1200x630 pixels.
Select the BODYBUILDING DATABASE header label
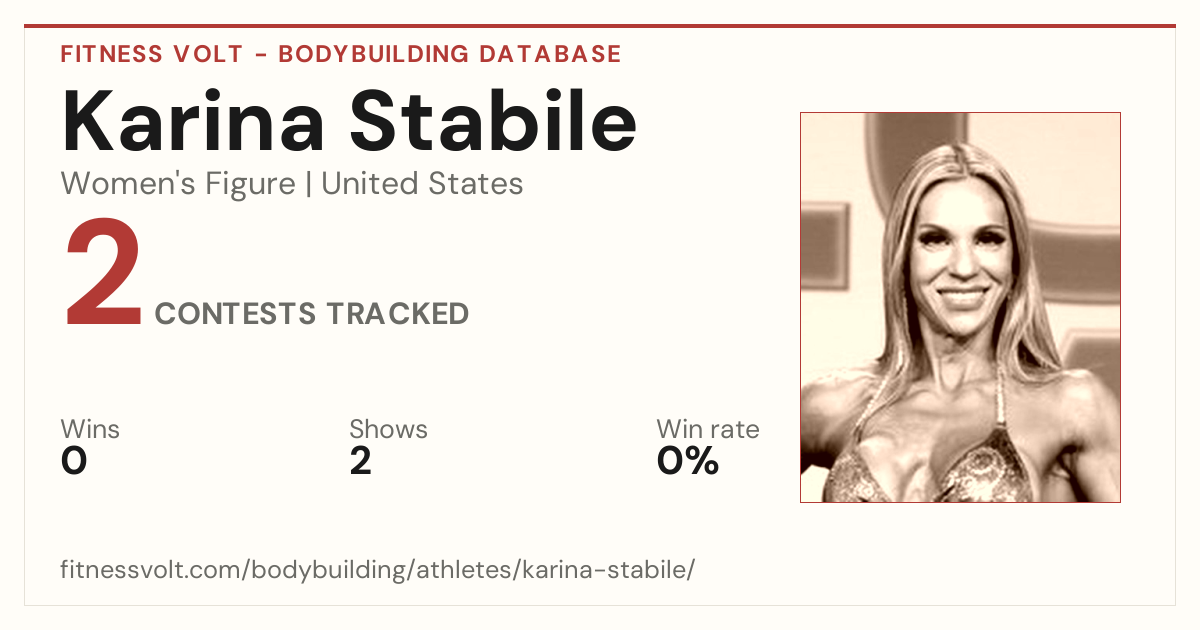point(450,54)
